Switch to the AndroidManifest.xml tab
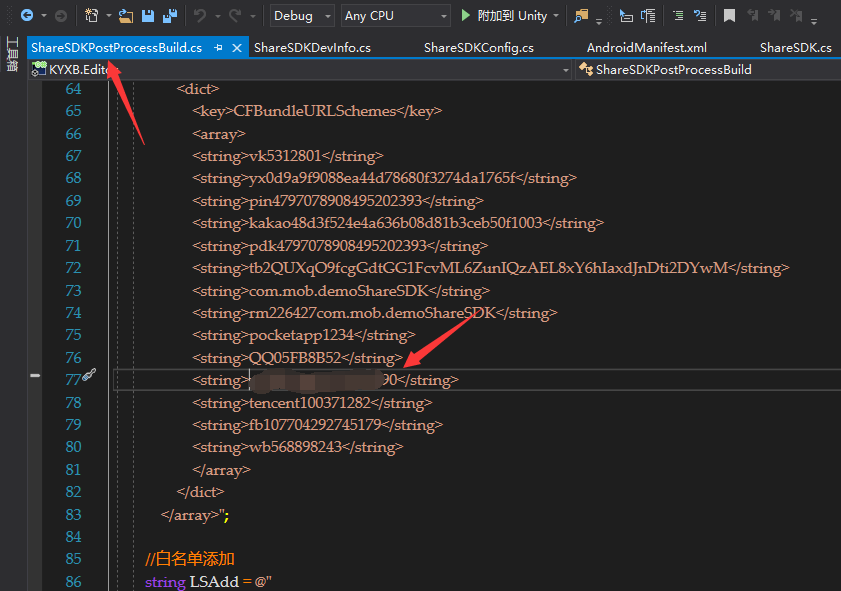The width and height of the screenshot is (841, 591). (646, 48)
